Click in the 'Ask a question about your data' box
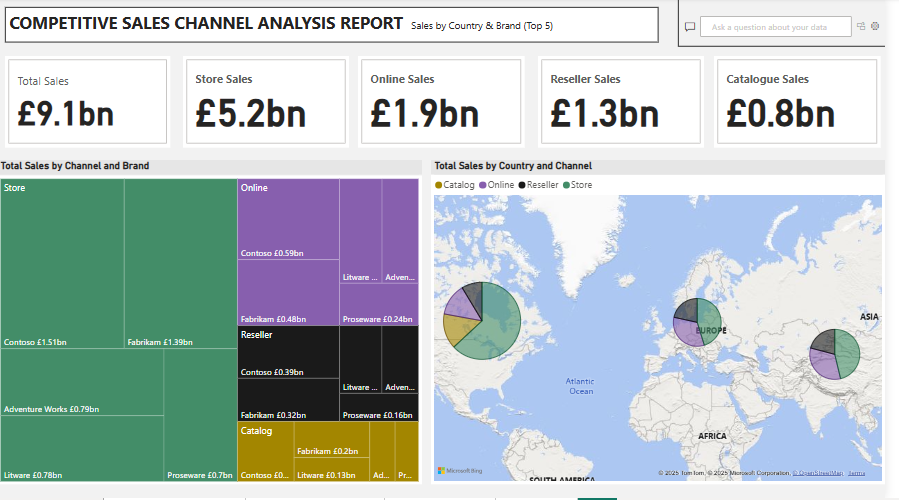The image size is (899, 500). coord(775,27)
